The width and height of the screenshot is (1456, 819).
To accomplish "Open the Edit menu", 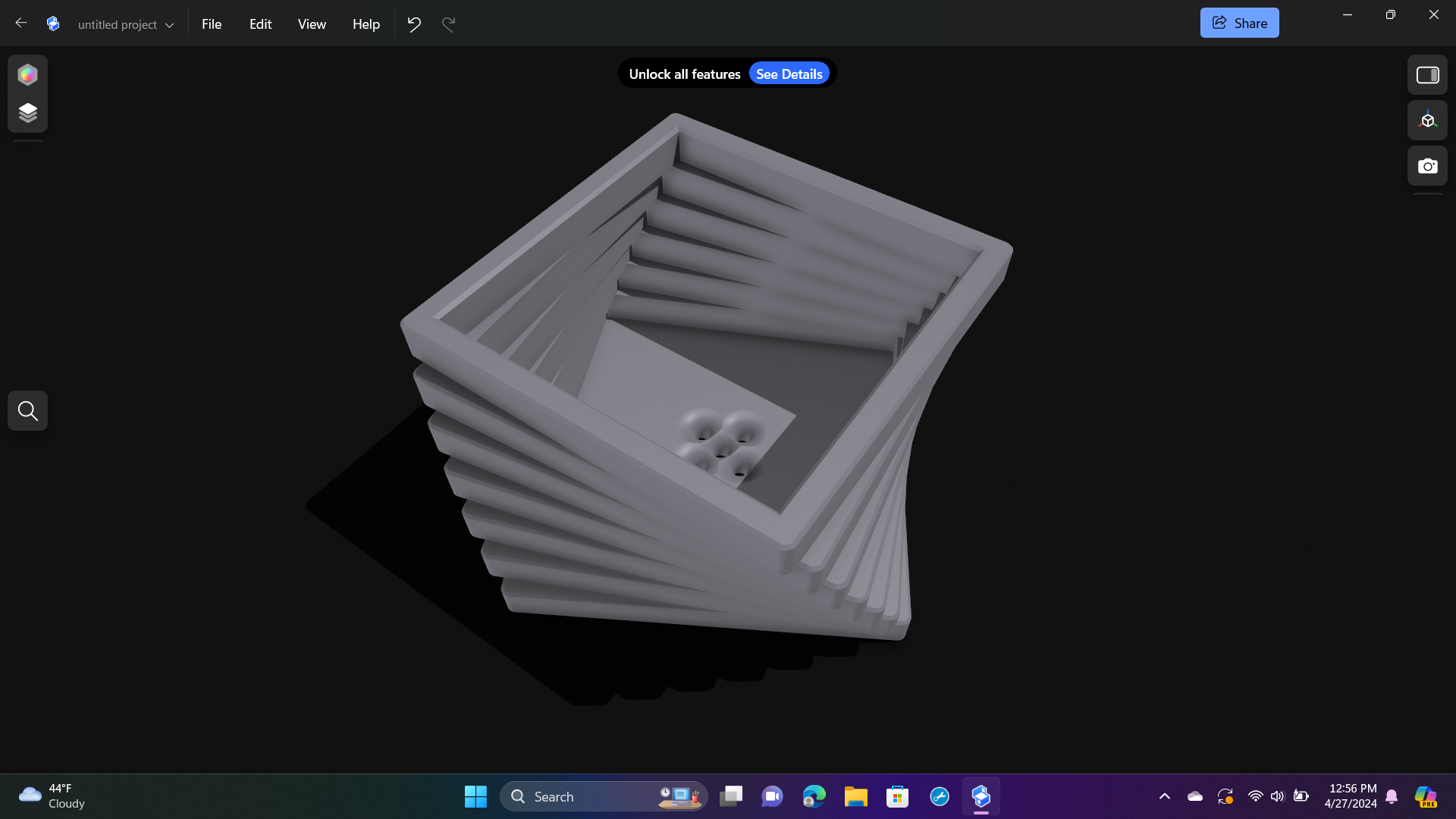I will (x=260, y=24).
